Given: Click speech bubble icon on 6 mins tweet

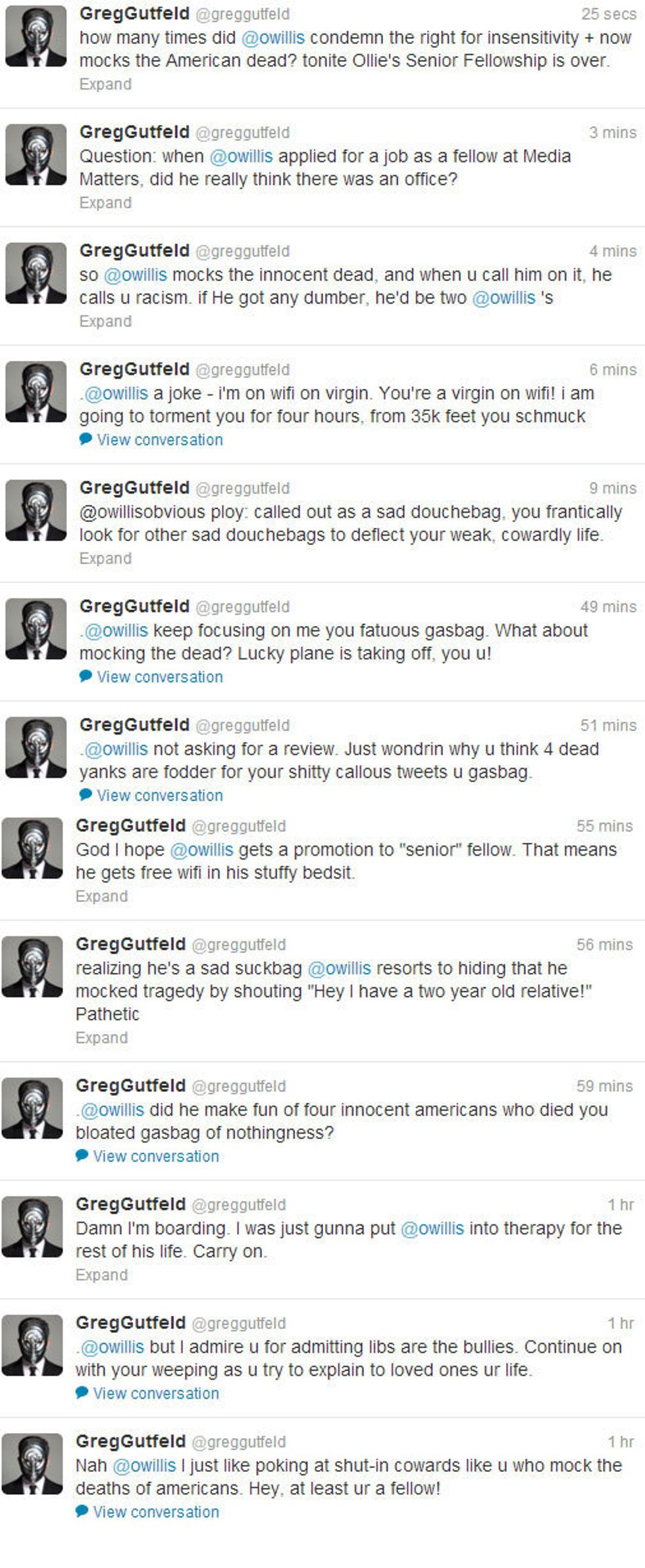Looking at the screenshot, I should [86, 439].
